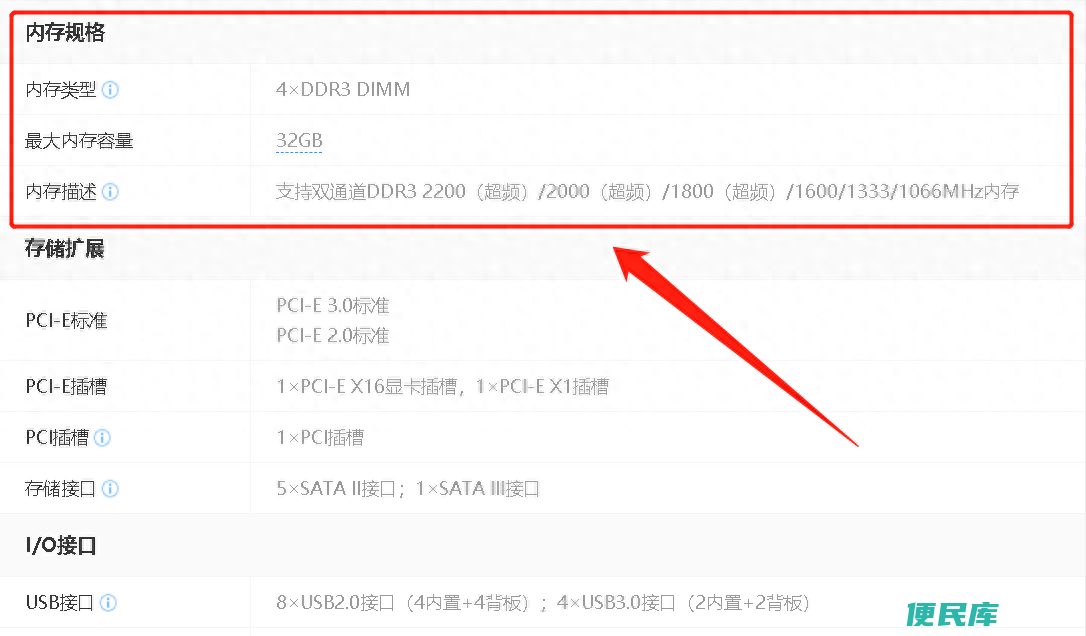Click the PCI-E插槽 row label
Screen dimensions: 1086x636
66,387
